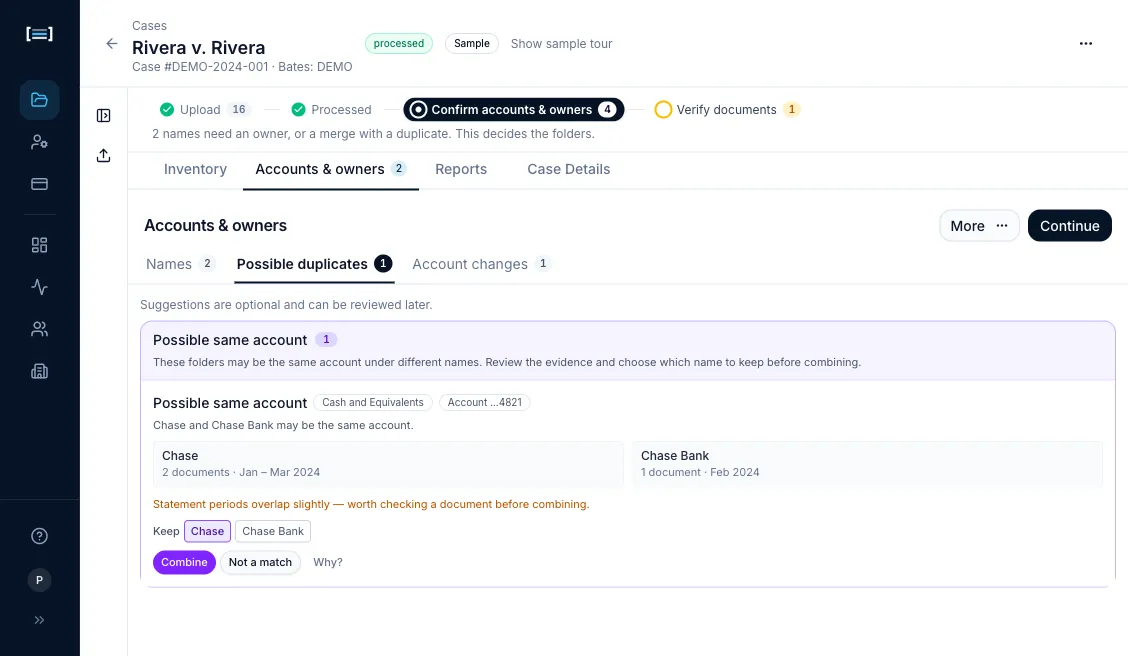1128x656 pixels.
Task: Open the Chase Bank folder card
Action: (x=868, y=464)
